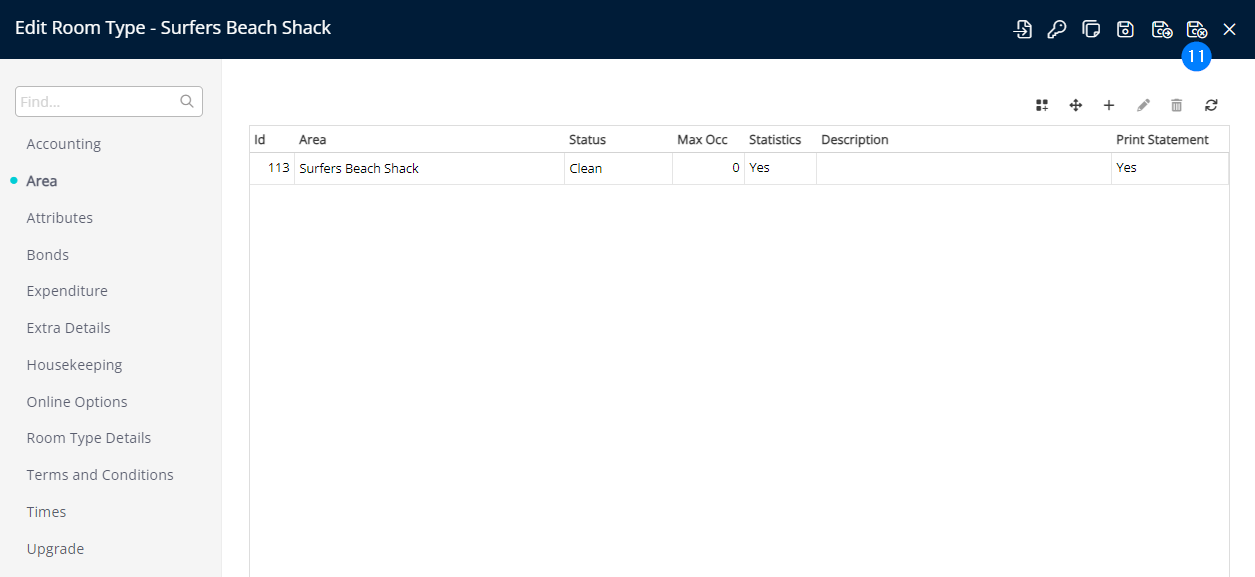The height and width of the screenshot is (577, 1255).
Task: Select Terms and Conditions in the sidebar
Action: pos(100,475)
